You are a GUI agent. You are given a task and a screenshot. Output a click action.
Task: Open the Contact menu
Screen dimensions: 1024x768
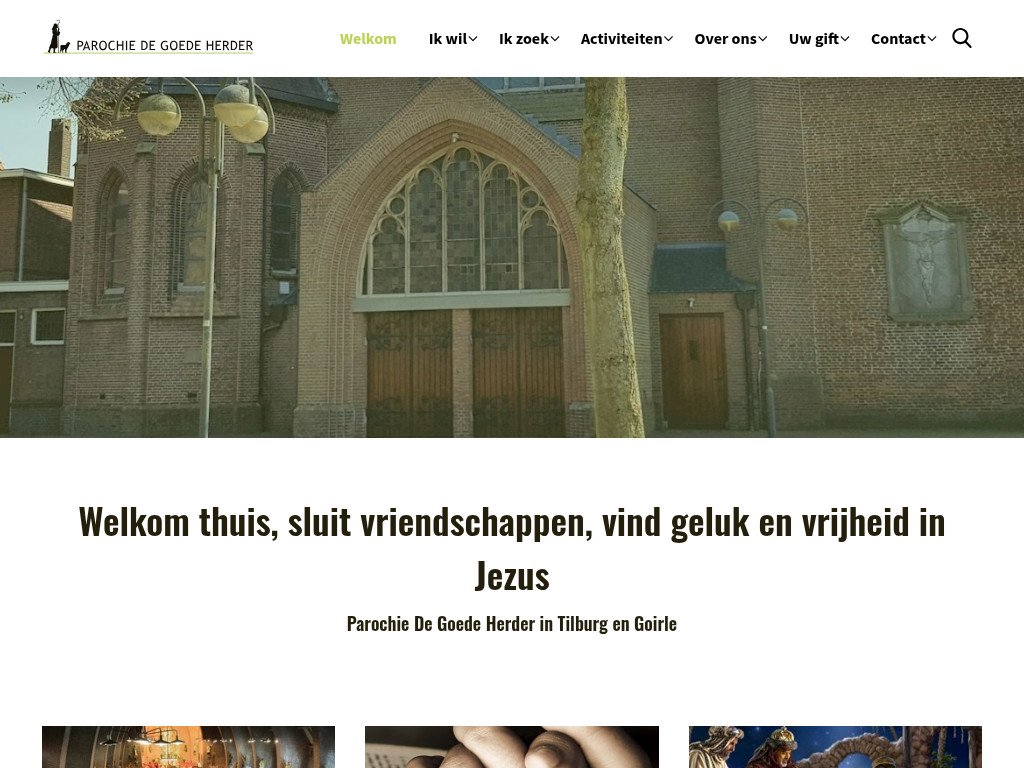click(898, 39)
